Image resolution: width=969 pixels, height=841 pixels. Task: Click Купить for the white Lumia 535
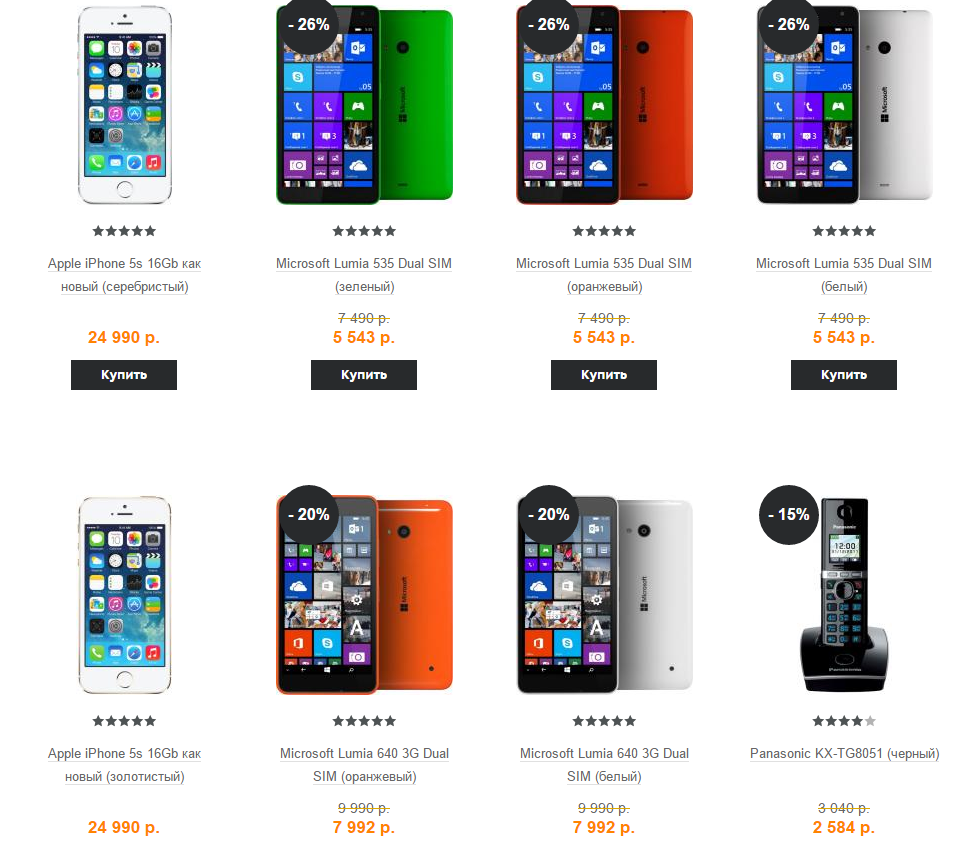coord(844,374)
